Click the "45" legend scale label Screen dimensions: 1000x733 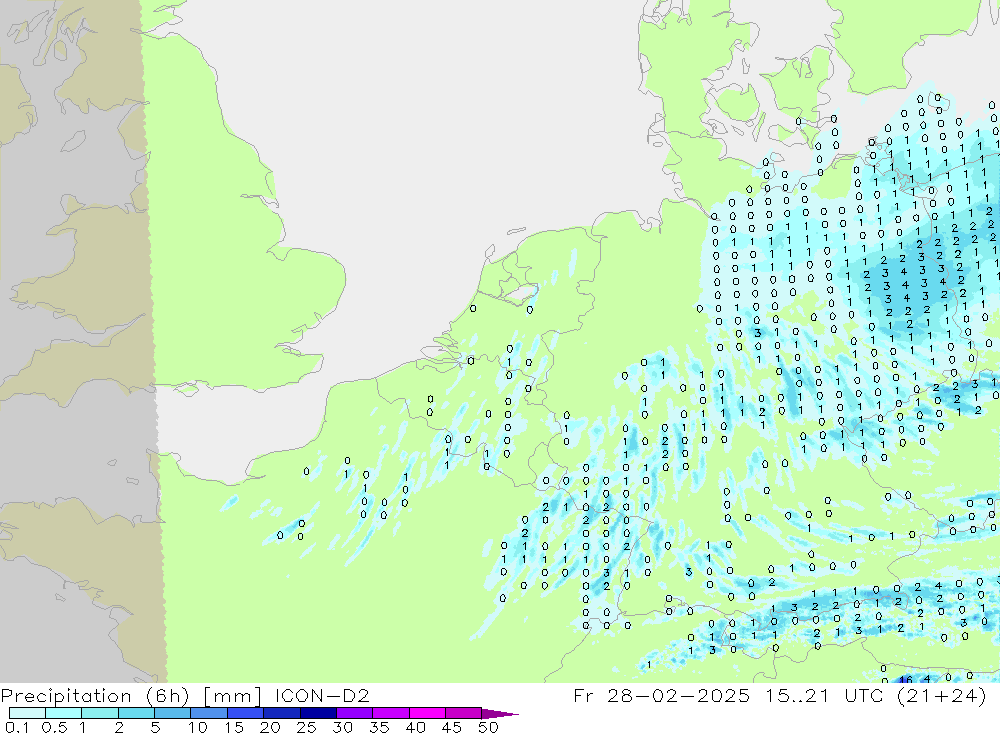tap(452, 727)
